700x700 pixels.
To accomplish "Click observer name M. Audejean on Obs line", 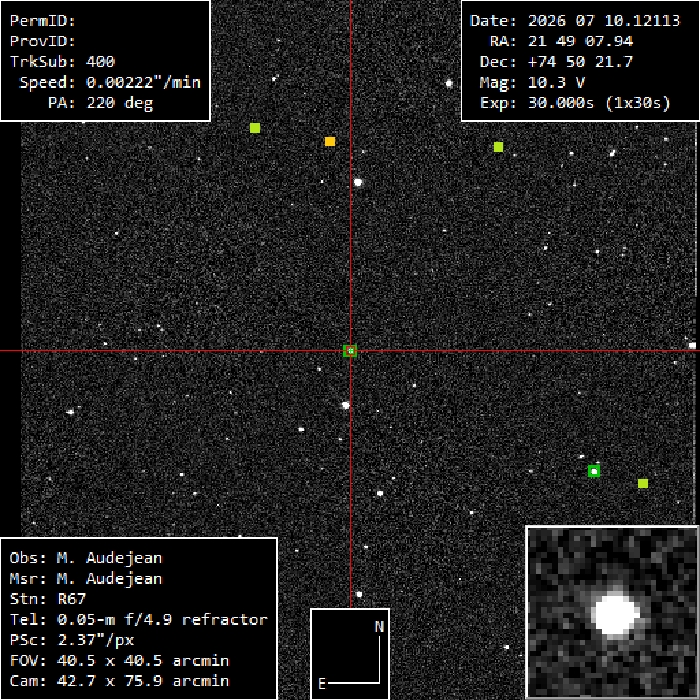I will pyautogui.click(x=109, y=558).
